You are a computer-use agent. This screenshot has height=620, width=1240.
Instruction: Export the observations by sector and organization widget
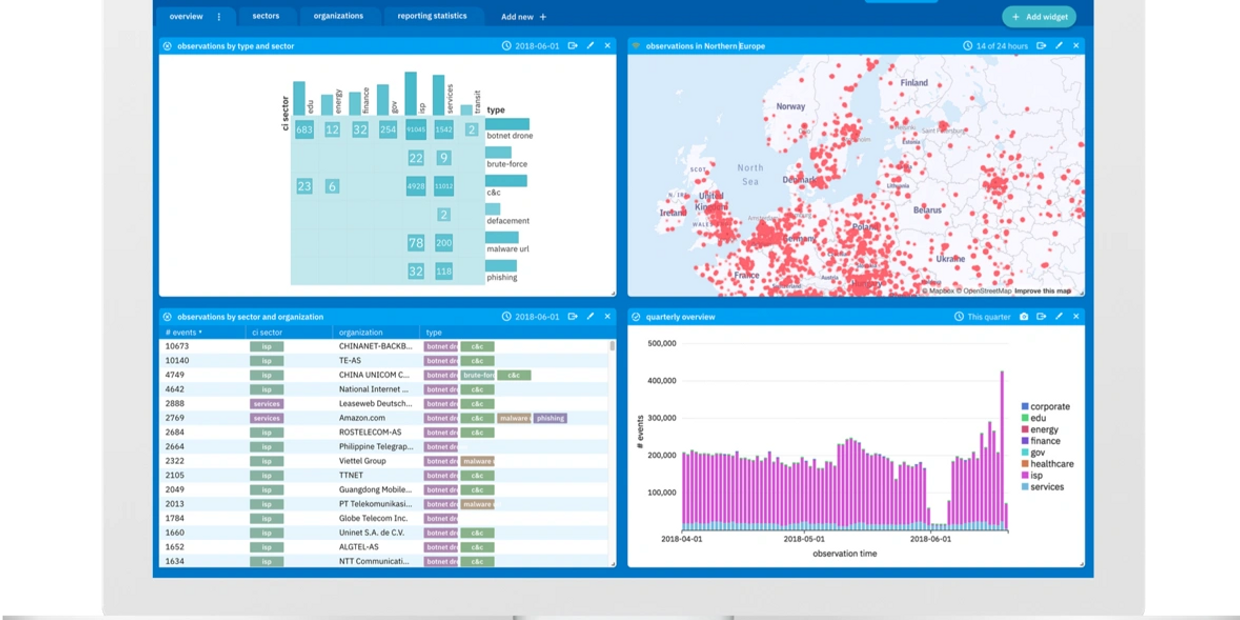tap(573, 317)
